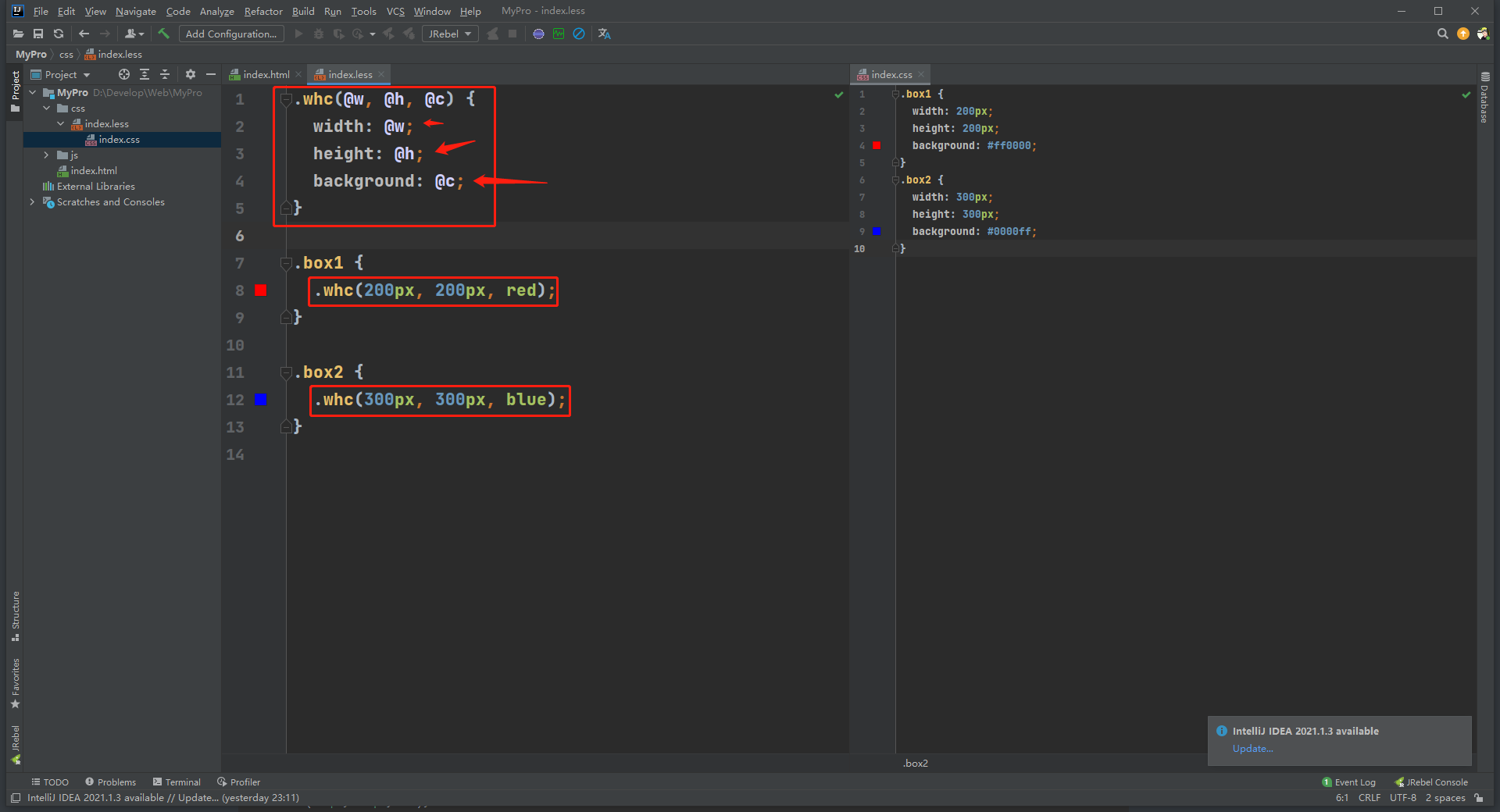Select index.css in project tree

[x=119, y=139]
